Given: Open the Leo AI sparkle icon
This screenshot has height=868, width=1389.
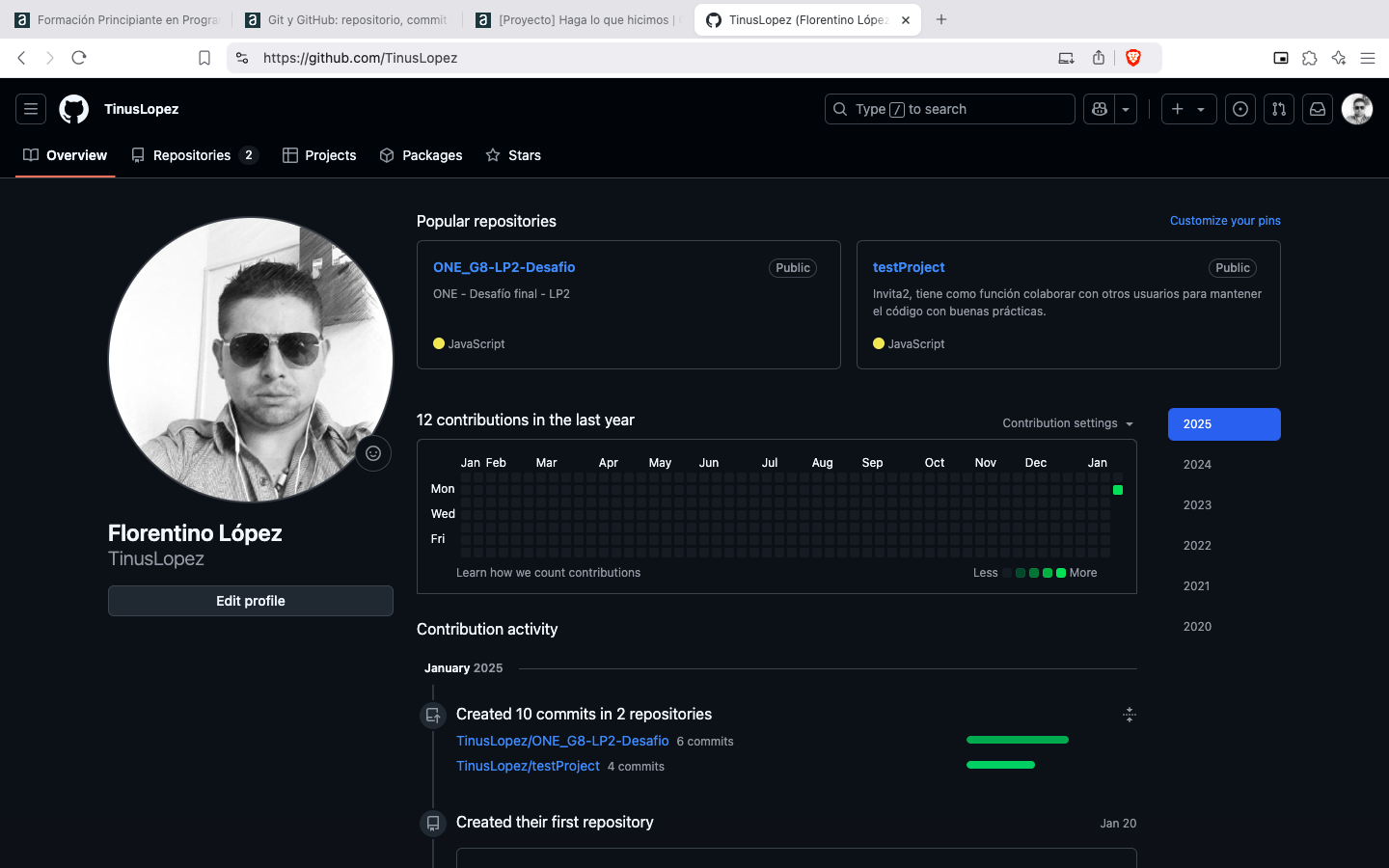Looking at the screenshot, I should (x=1339, y=58).
